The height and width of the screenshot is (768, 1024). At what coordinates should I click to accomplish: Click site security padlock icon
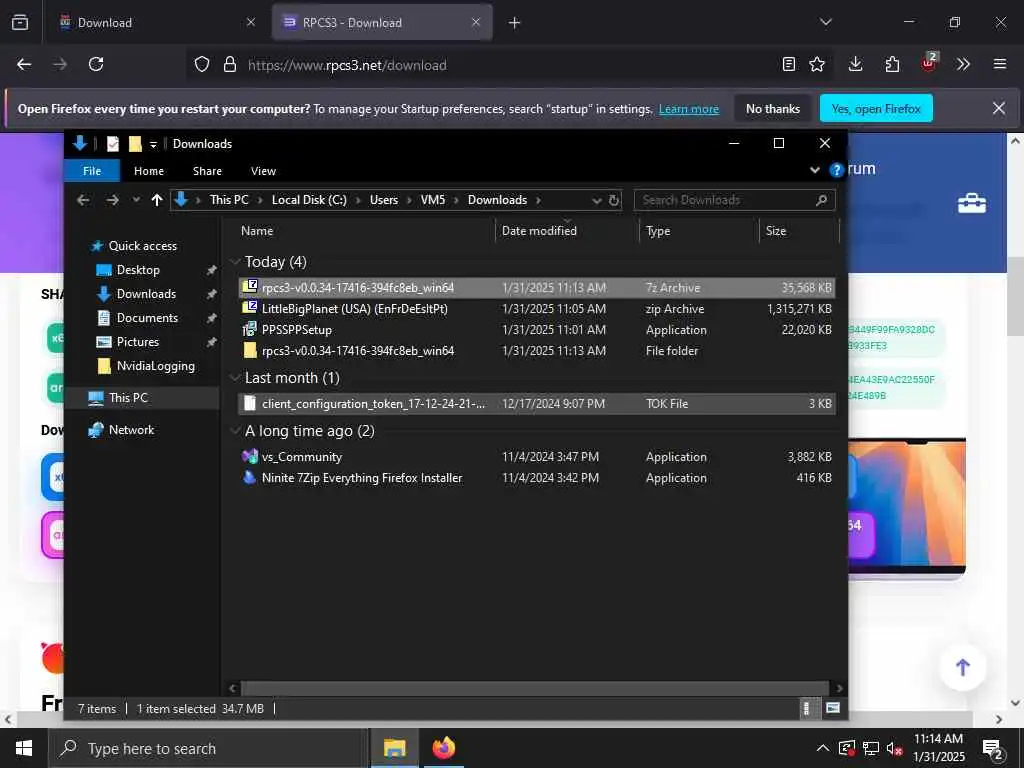[x=229, y=64]
